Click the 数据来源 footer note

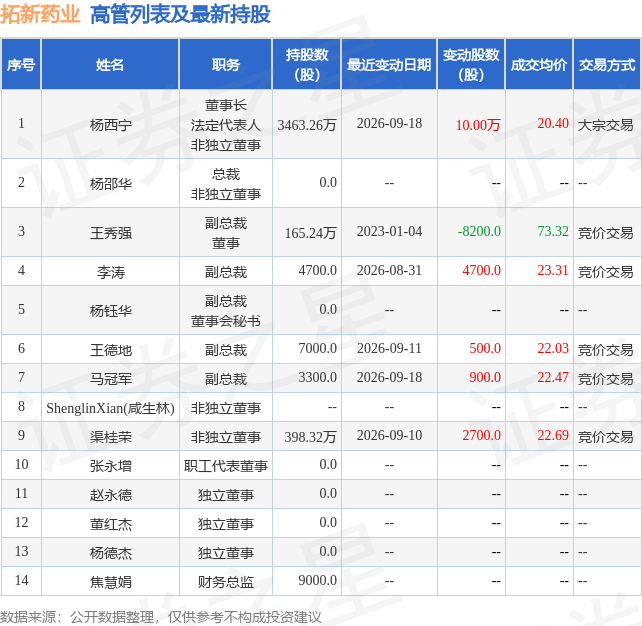tap(160, 617)
